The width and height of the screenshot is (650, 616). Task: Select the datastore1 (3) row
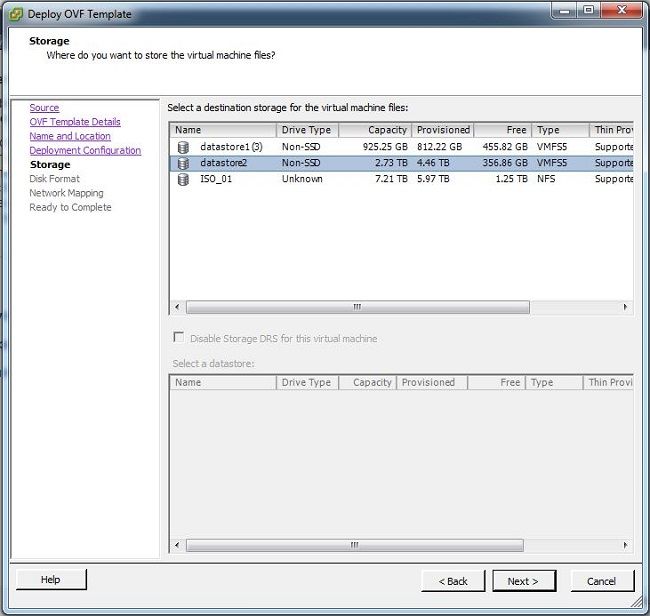pyautogui.click(x=401, y=147)
